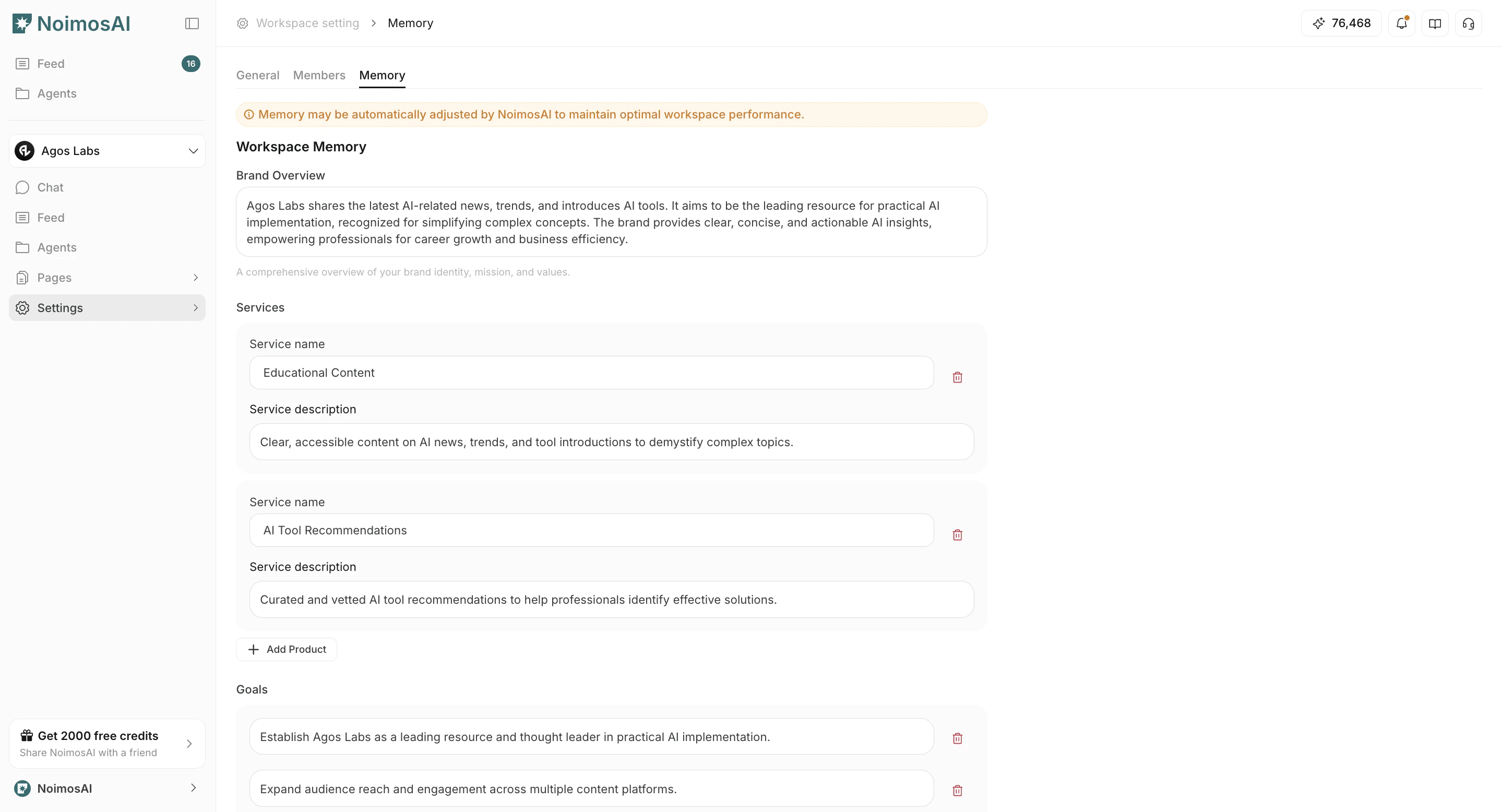Image resolution: width=1502 pixels, height=812 pixels.
Task: Click the sparkle credits icon
Action: click(x=1318, y=23)
